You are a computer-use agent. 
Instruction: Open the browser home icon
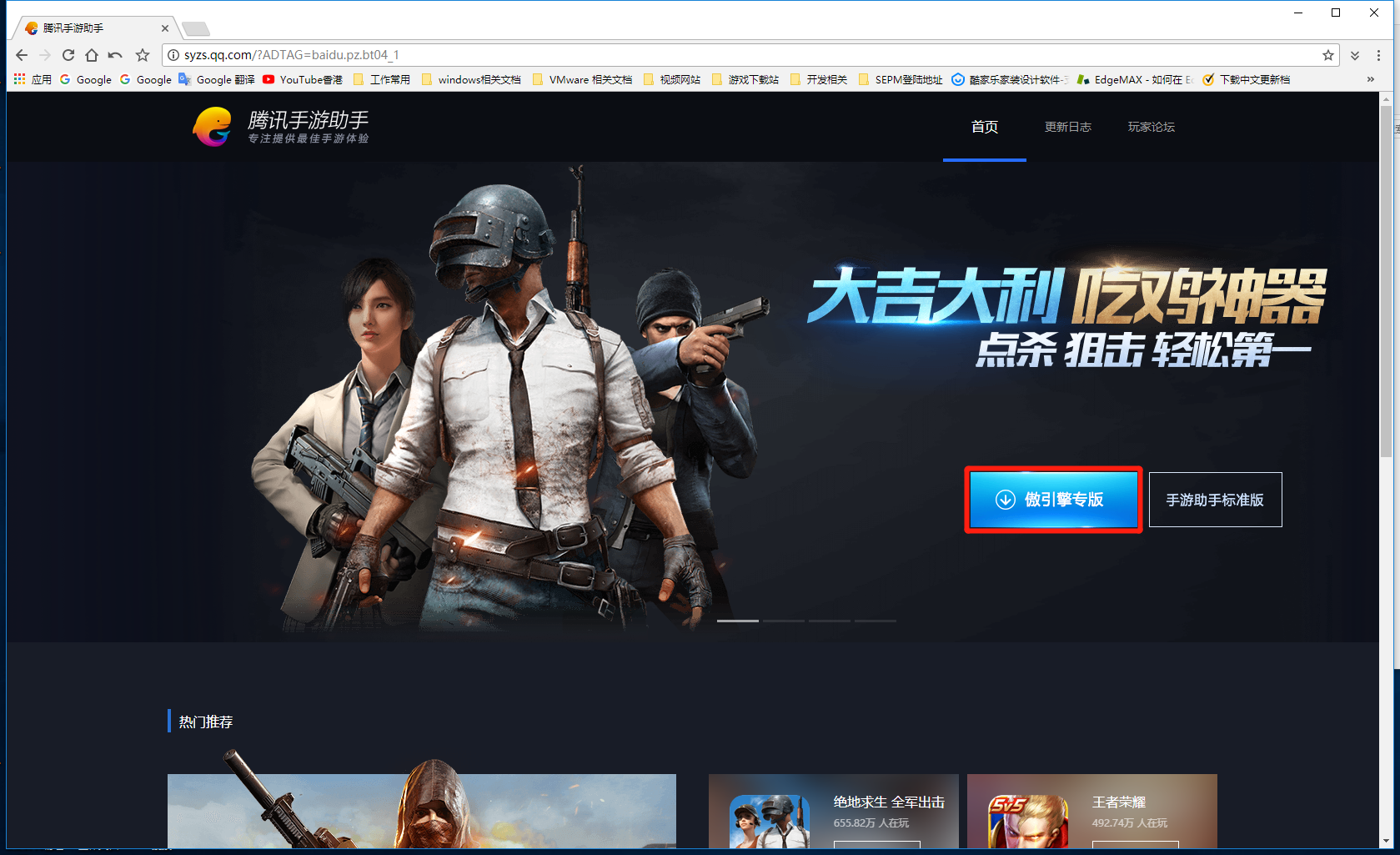point(92,55)
